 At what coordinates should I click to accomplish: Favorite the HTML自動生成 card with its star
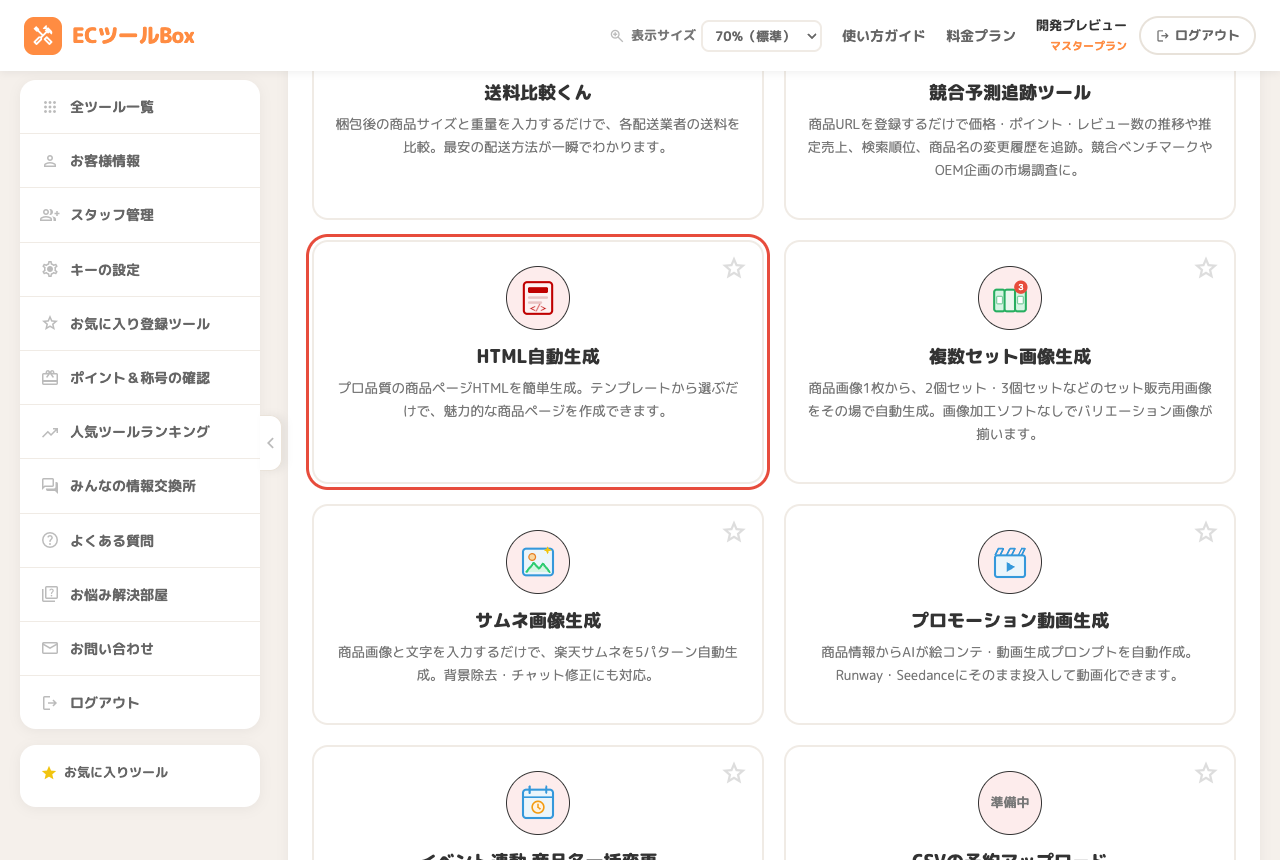point(734,268)
